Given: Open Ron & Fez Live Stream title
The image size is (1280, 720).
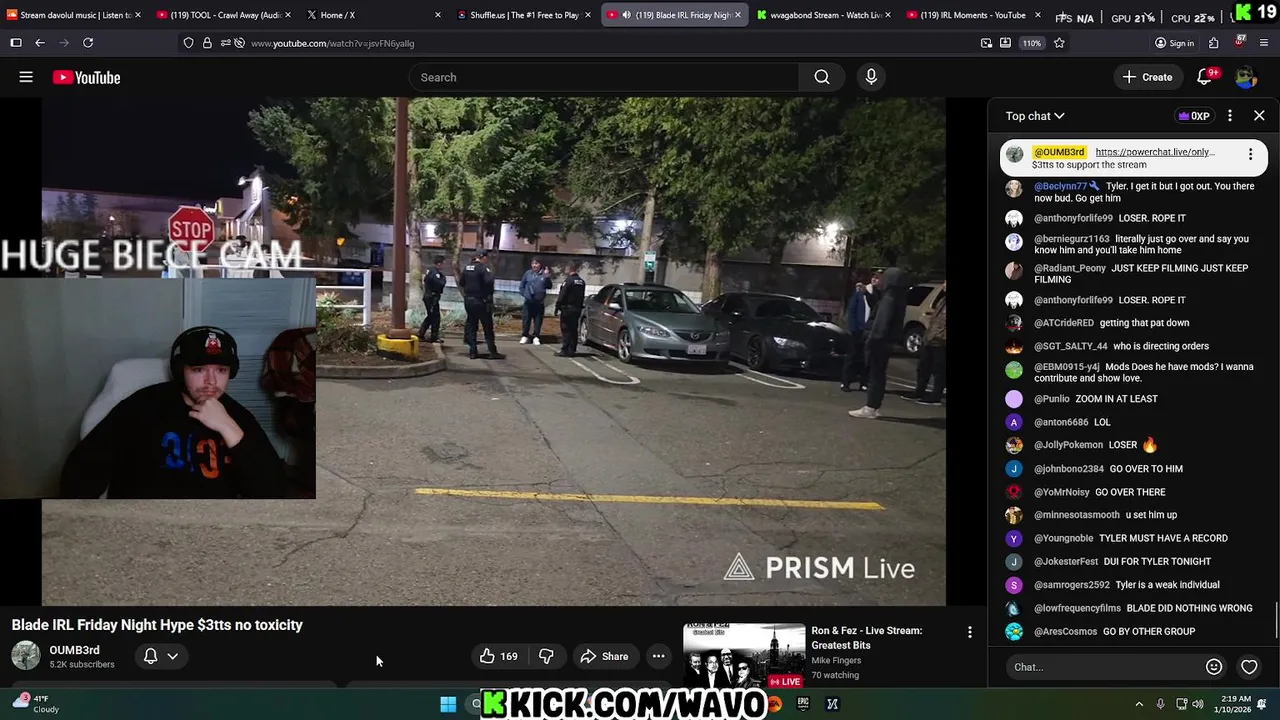Looking at the screenshot, I should click(867, 638).
